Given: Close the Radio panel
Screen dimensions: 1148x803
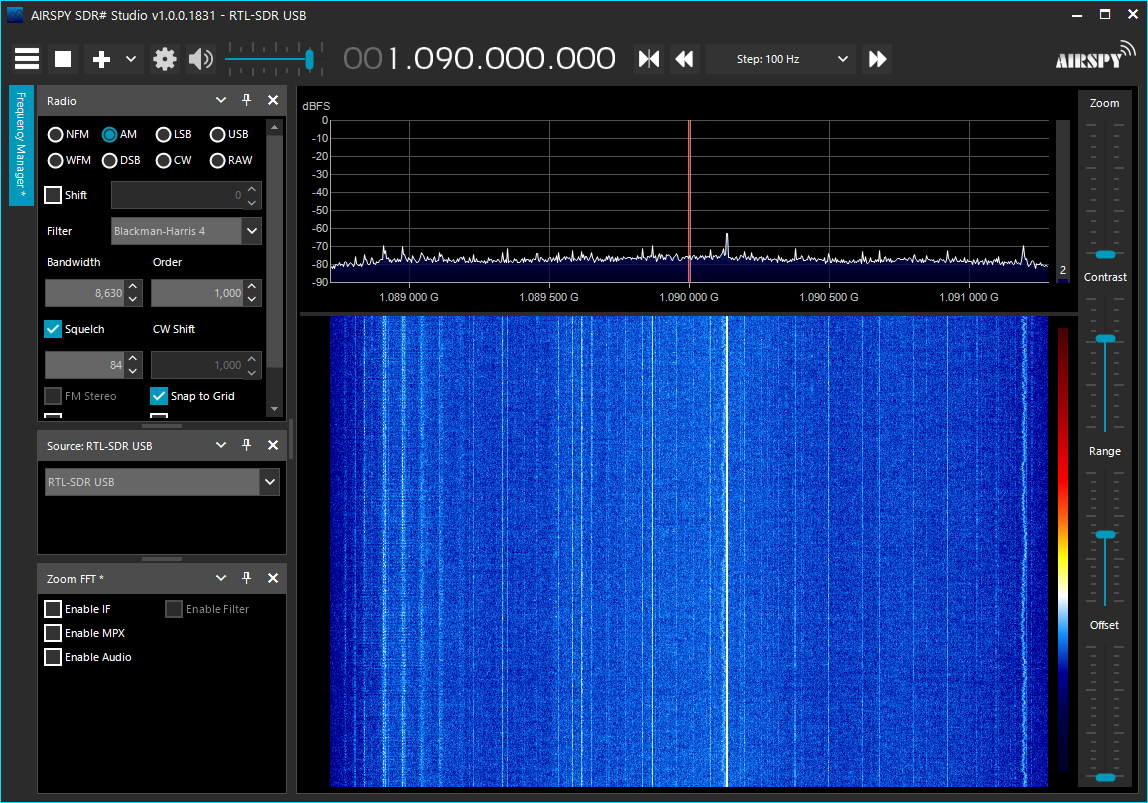Looking at the screenshot, I should coord(273,100).
